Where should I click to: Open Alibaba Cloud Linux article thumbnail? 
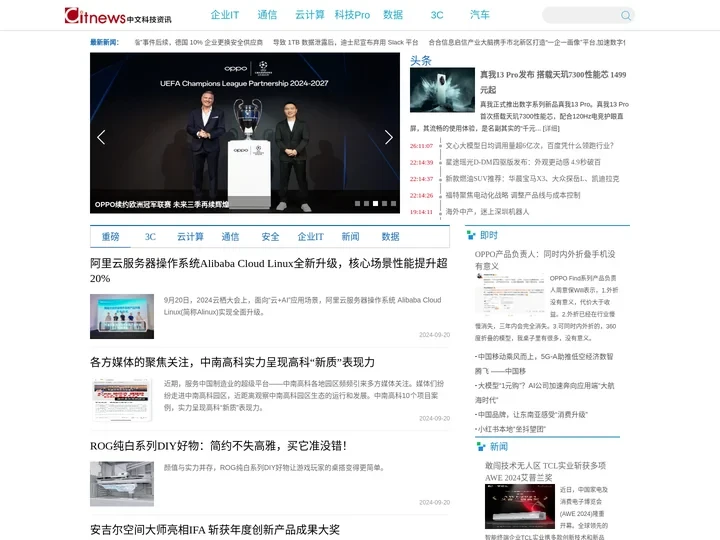coord(122,316)
